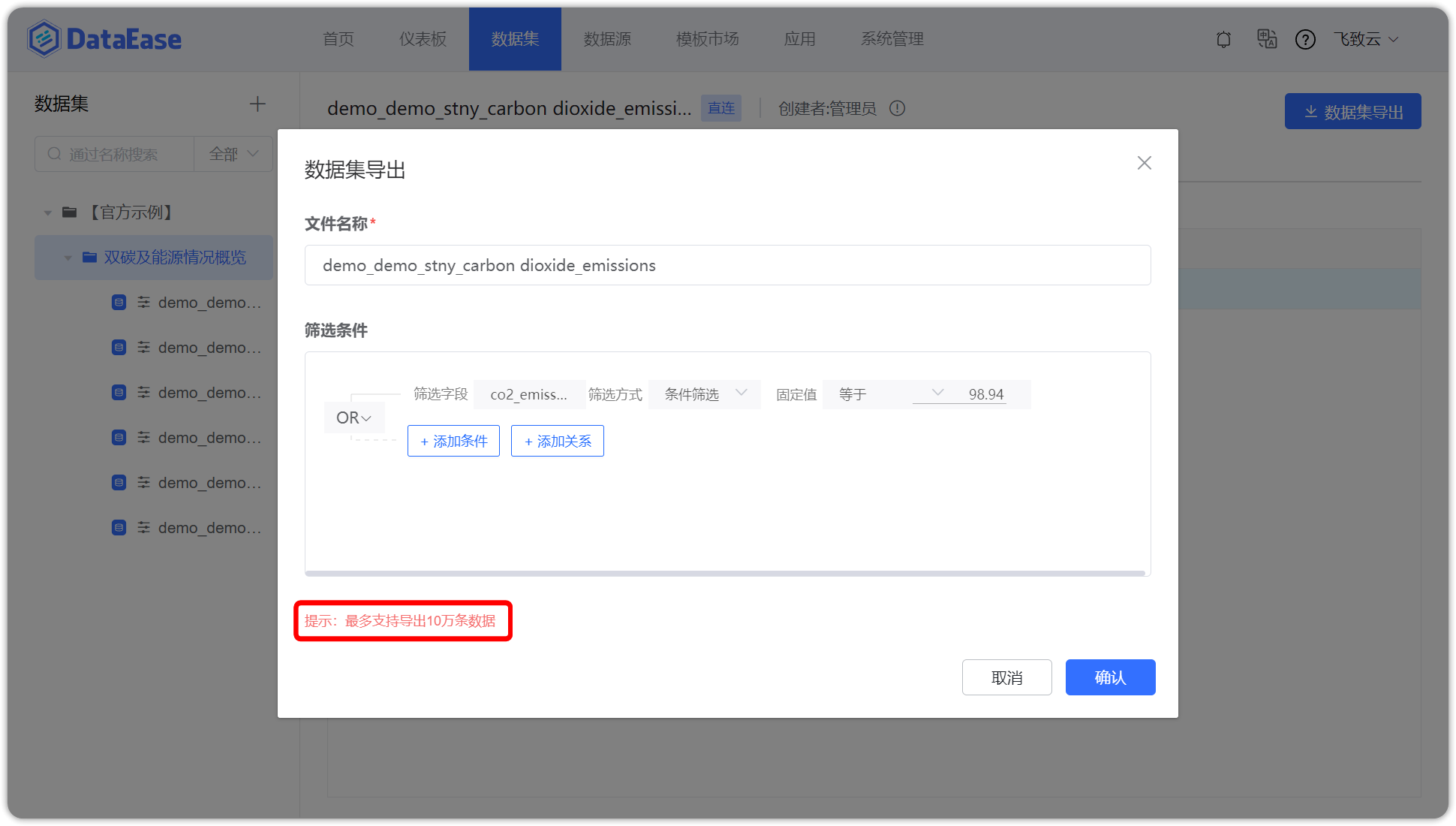The image size is (1456, 826).
Task: Click the 添加条件 button
Action: (x=453, y=441)
